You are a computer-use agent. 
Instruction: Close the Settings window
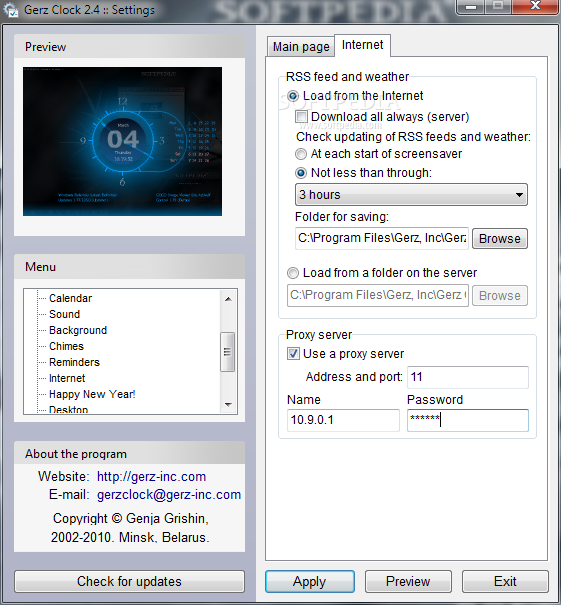click(x=536, y=7)
